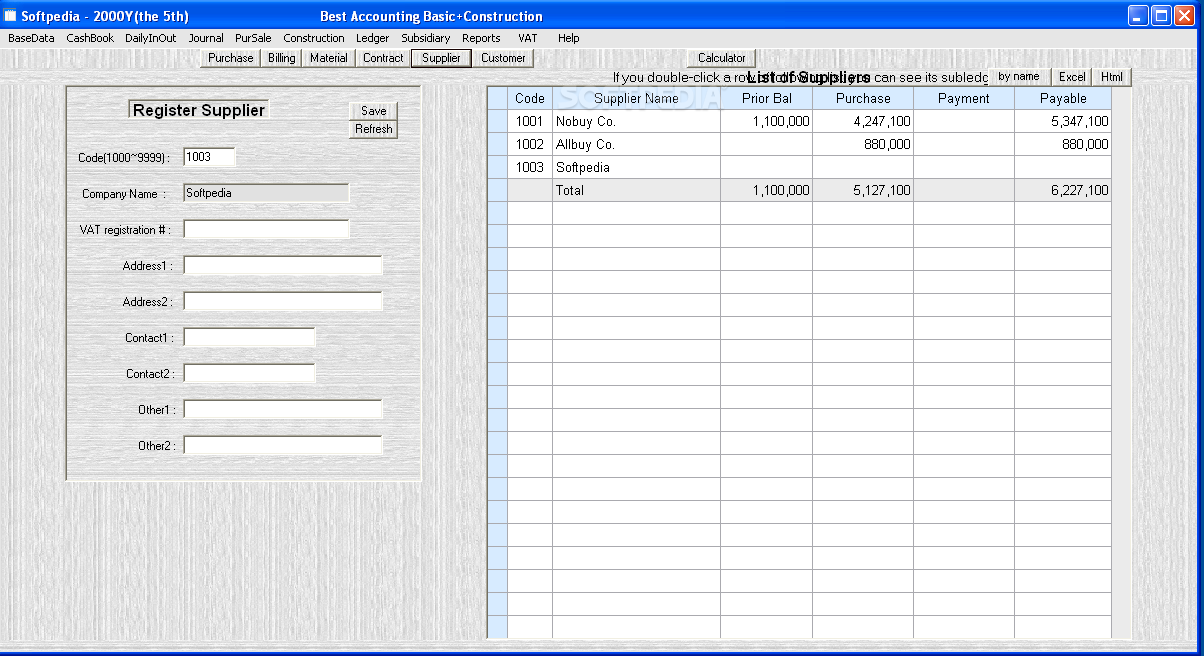Open the Reports menu
Image resolution: width=1204 pixels, height=656 pixels.
(x=481, y=38)
